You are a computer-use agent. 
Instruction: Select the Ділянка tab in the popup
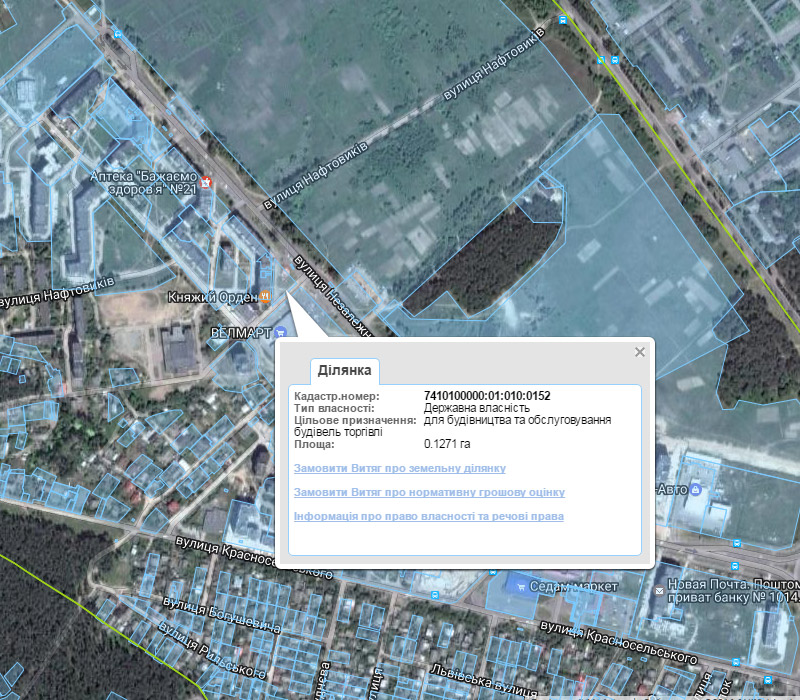point(345,371)
